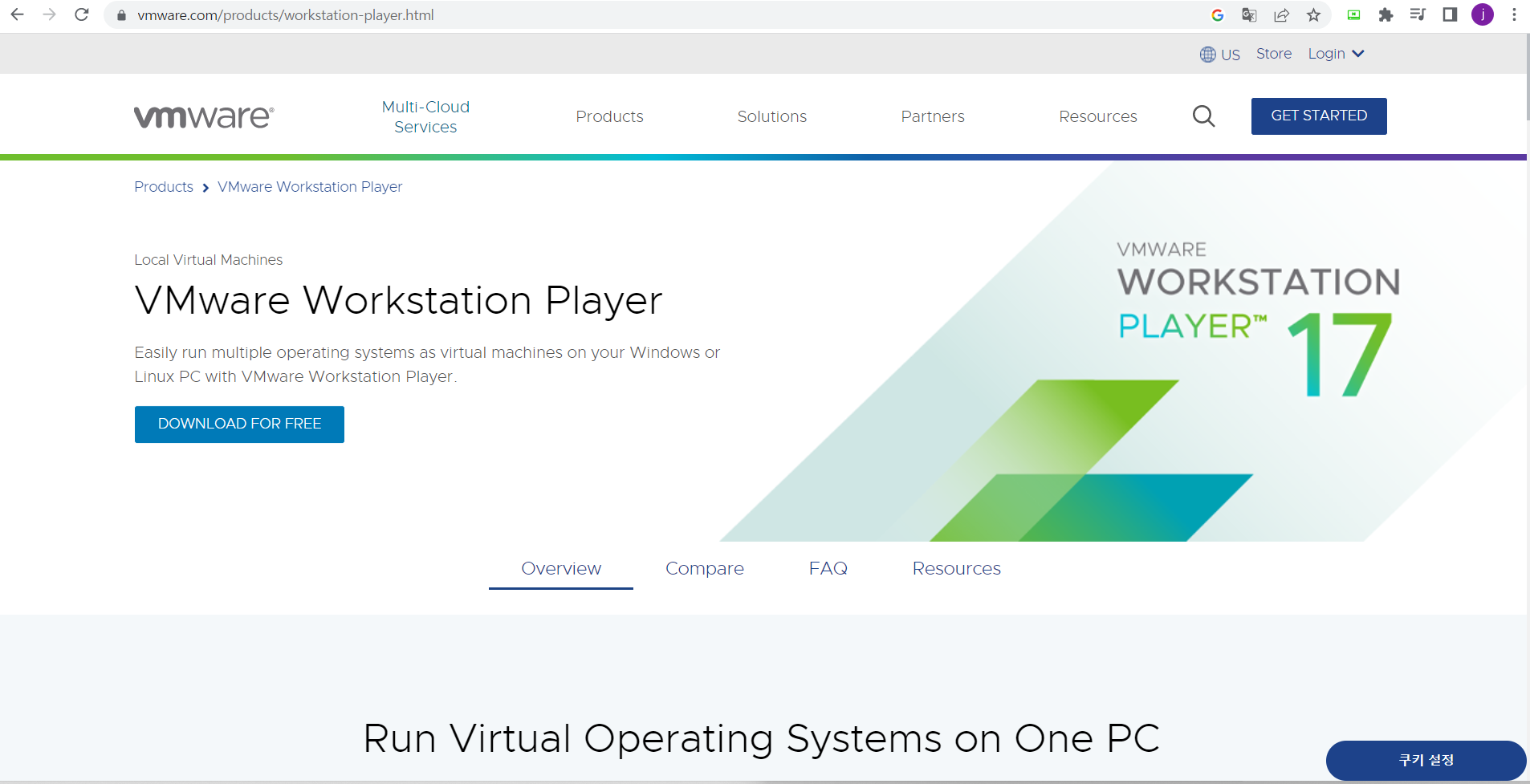
Task: Go back with the browser back arrow
Action: pos(17,14)
